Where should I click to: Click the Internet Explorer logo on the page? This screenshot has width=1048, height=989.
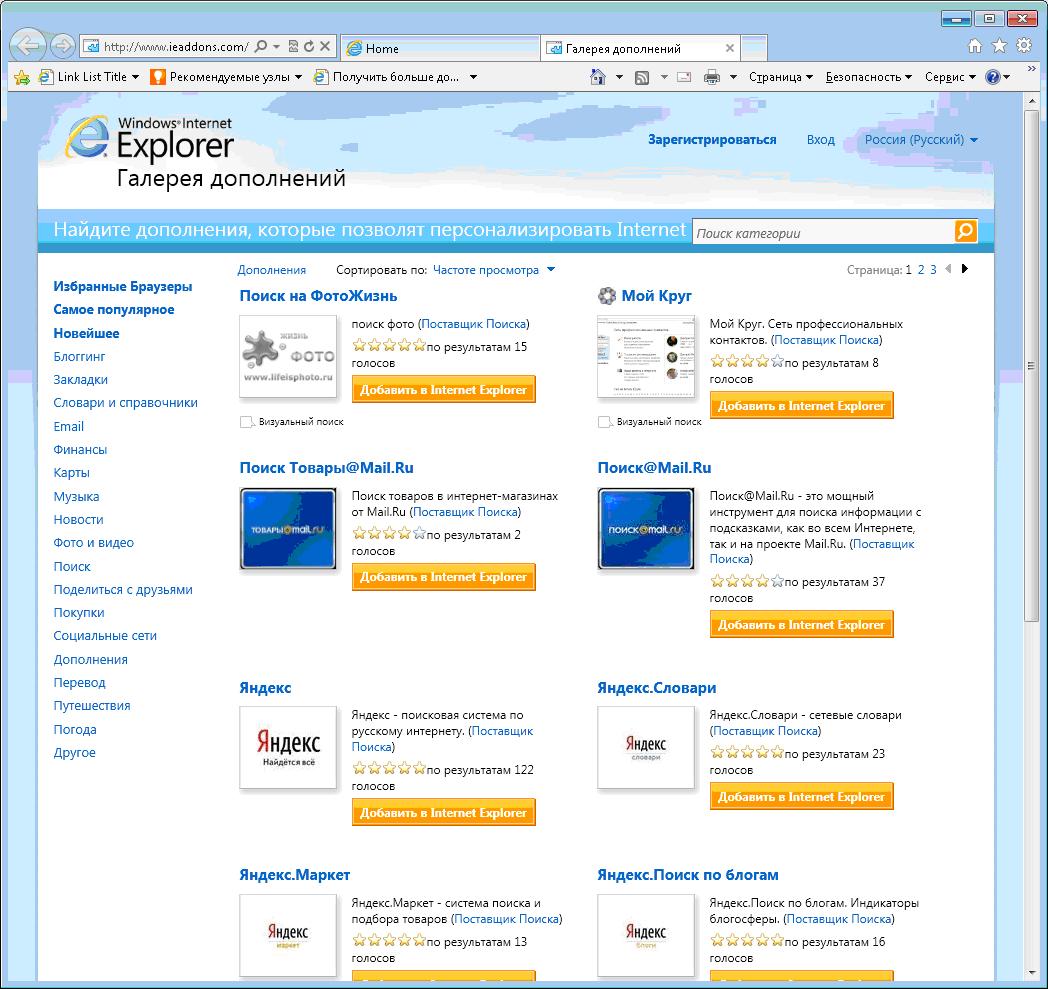click(x=88, y=138)
